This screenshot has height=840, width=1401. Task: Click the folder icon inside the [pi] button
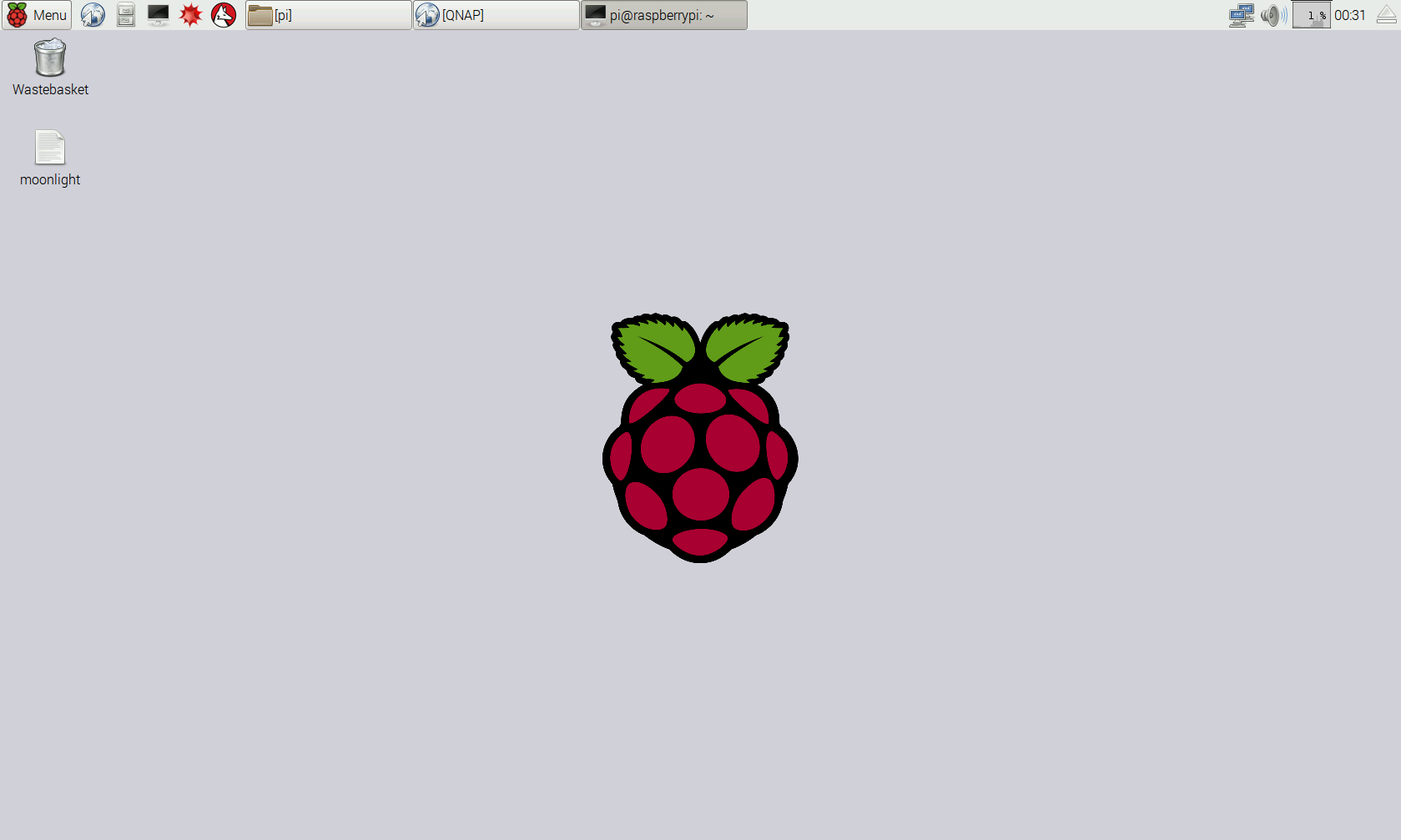click(259, 14)
